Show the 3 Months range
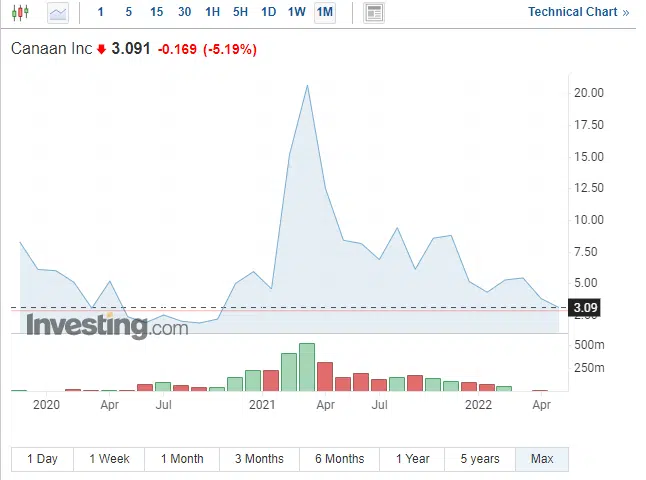 point(260,459)
